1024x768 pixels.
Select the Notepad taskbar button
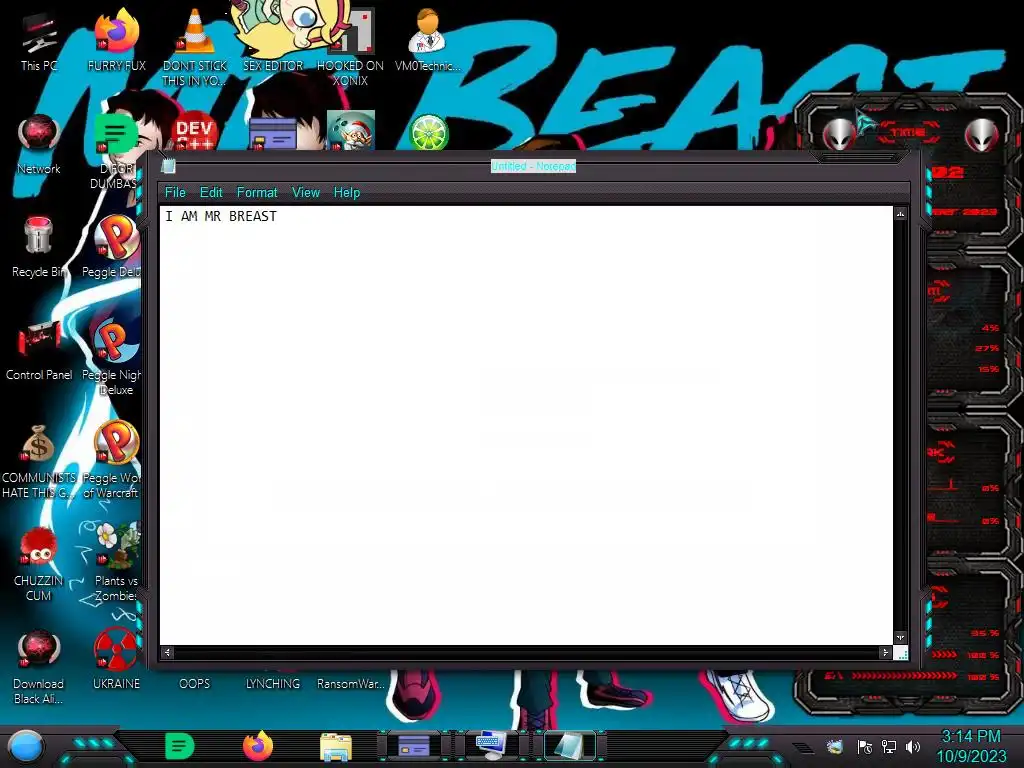click(569, 745)
